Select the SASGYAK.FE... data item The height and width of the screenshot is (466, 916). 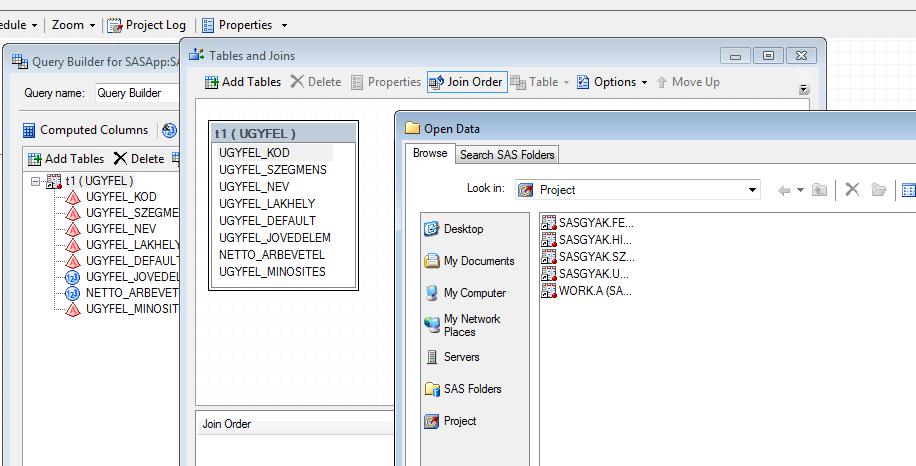pos(588,222)
